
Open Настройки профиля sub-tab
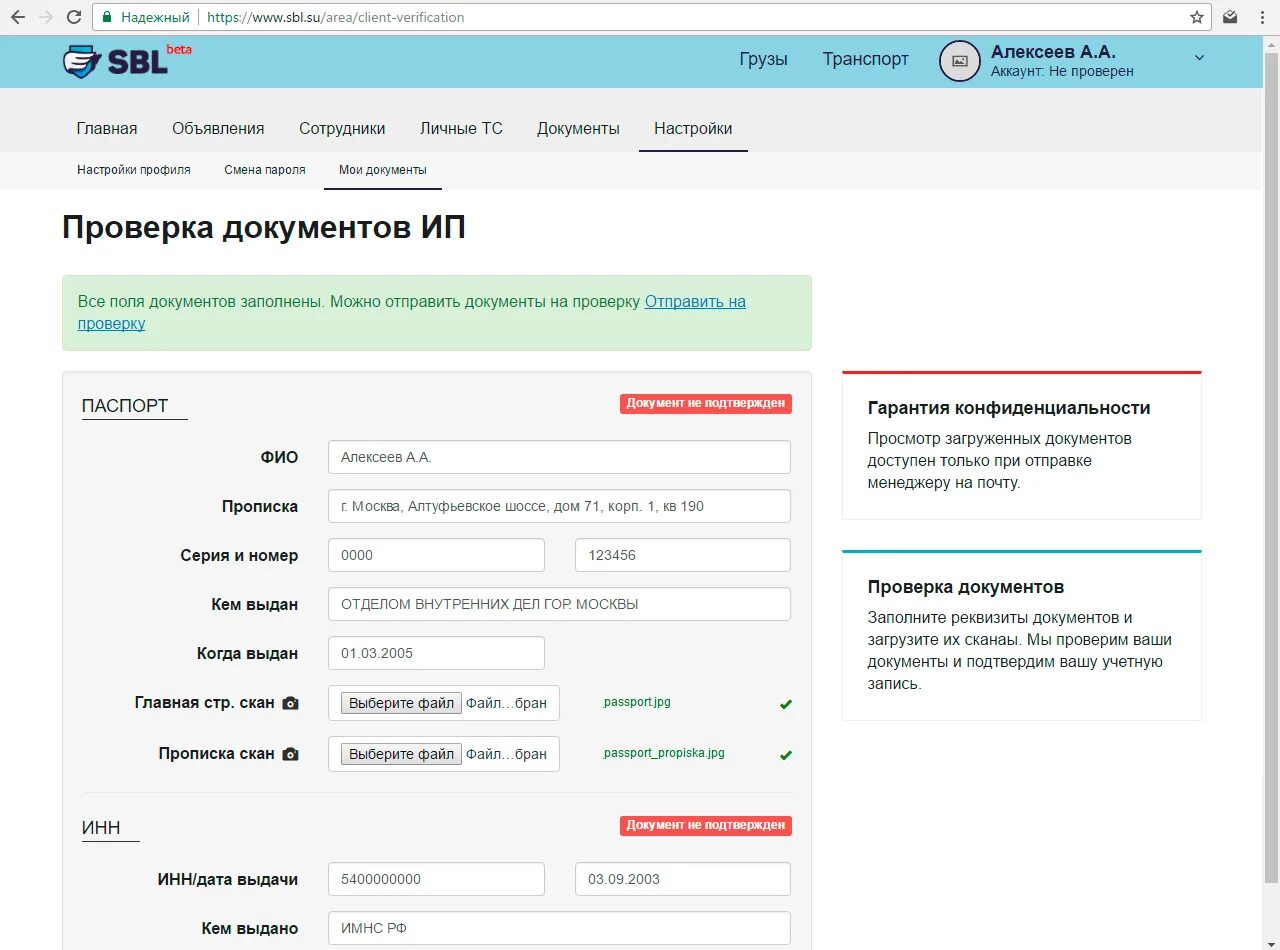pyautogui.click(x=134, y=170)
